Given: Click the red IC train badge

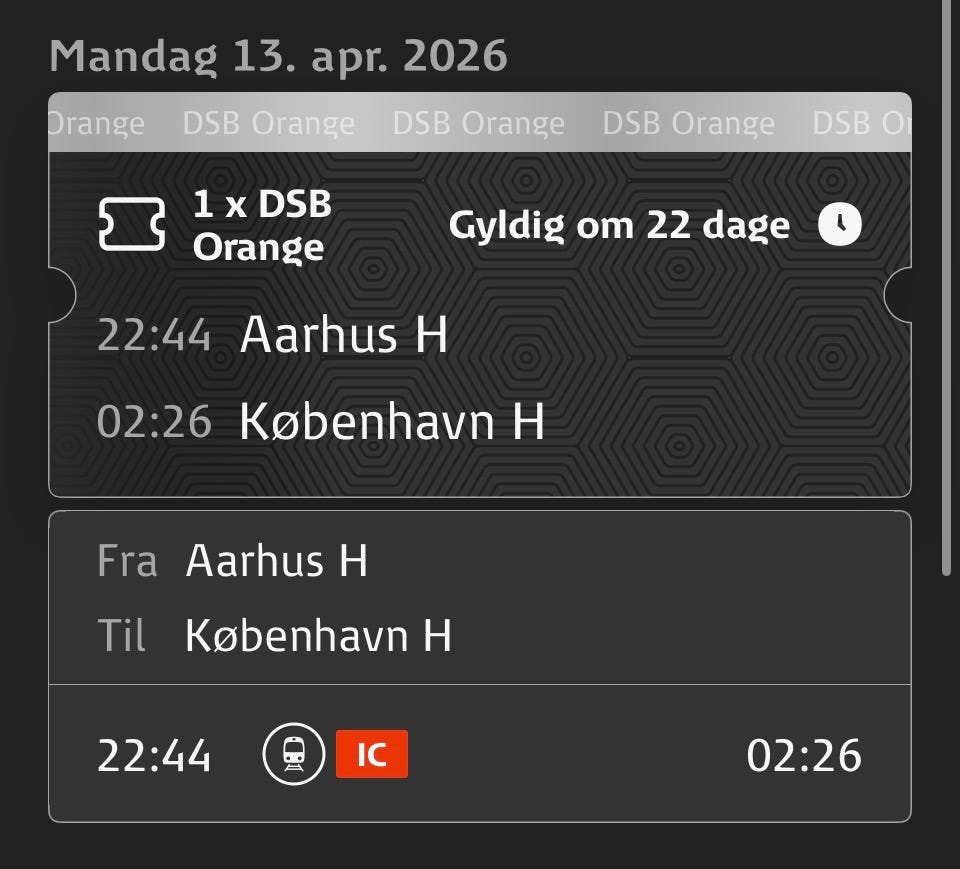Looking at the screenshot, I should tap(372, 754).
